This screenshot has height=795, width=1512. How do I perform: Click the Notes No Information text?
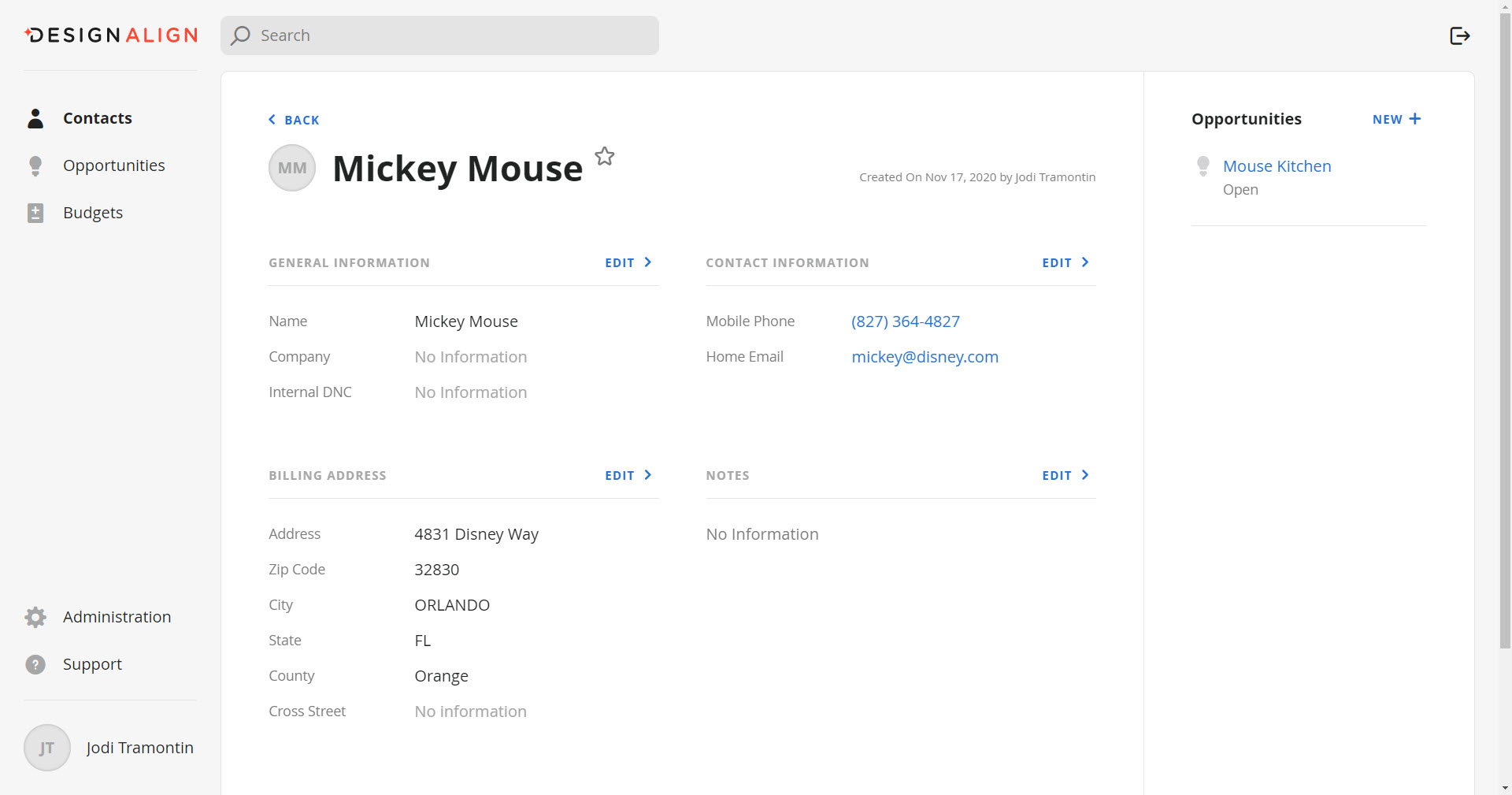(x=762, y=534)
